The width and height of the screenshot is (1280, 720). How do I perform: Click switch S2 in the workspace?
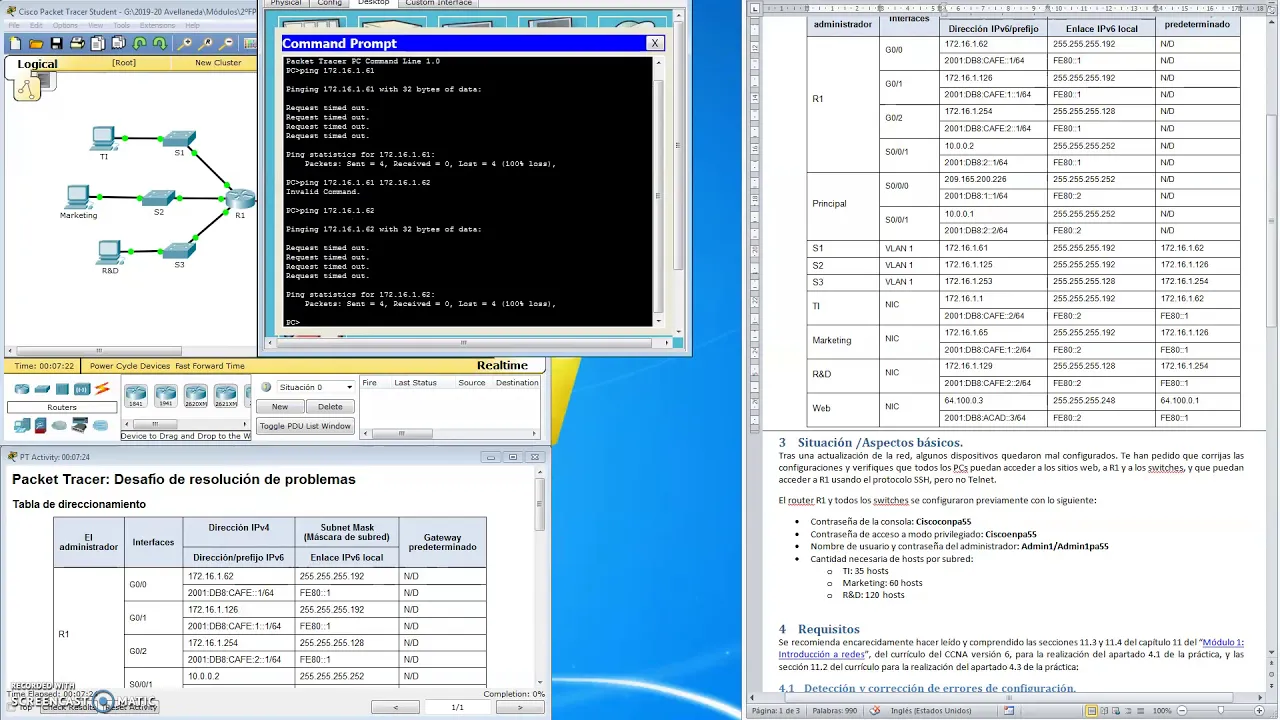[x=159, y=197]
